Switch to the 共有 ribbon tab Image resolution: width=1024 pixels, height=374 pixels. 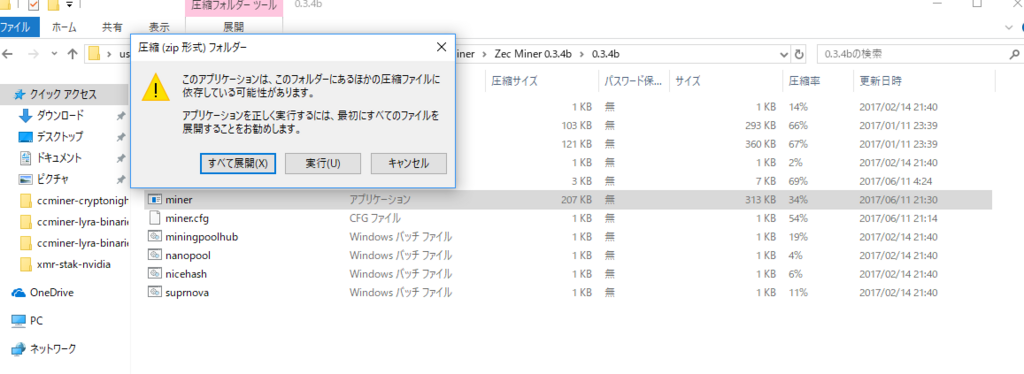112,27
